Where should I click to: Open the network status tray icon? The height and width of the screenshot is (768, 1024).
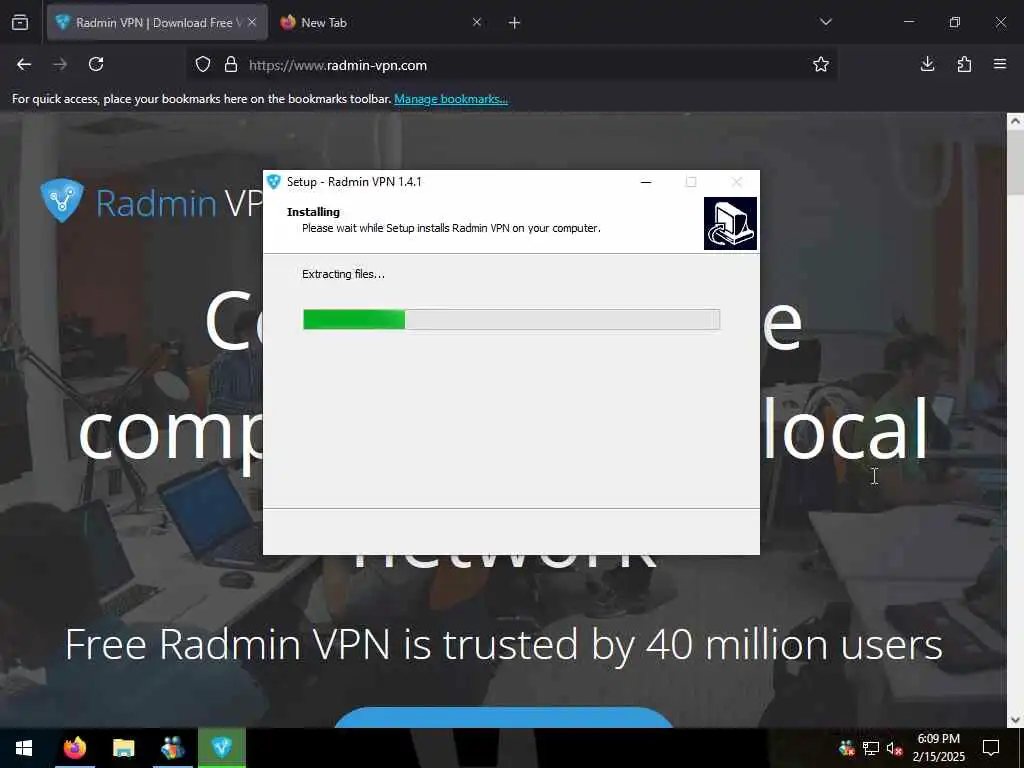871,748
